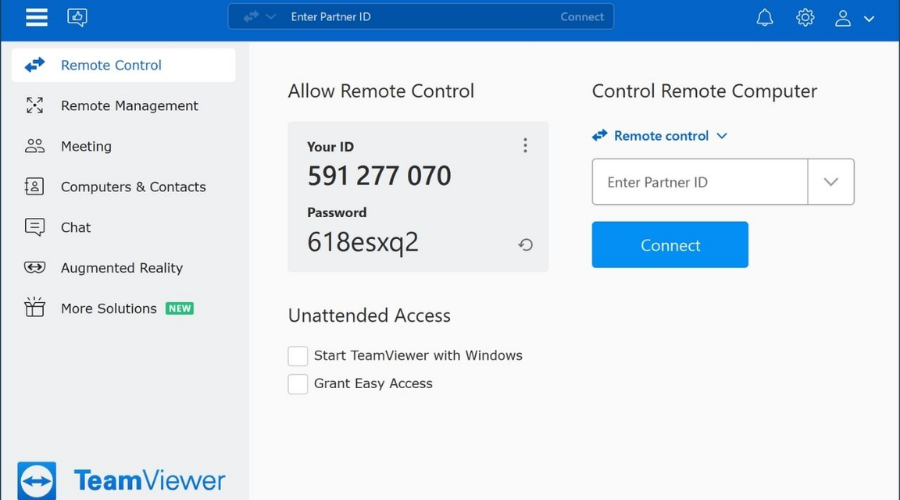Click the feedback thumbs-up icon
The image size is (900, 500).
pyautogui.click(x=77, y=17)
